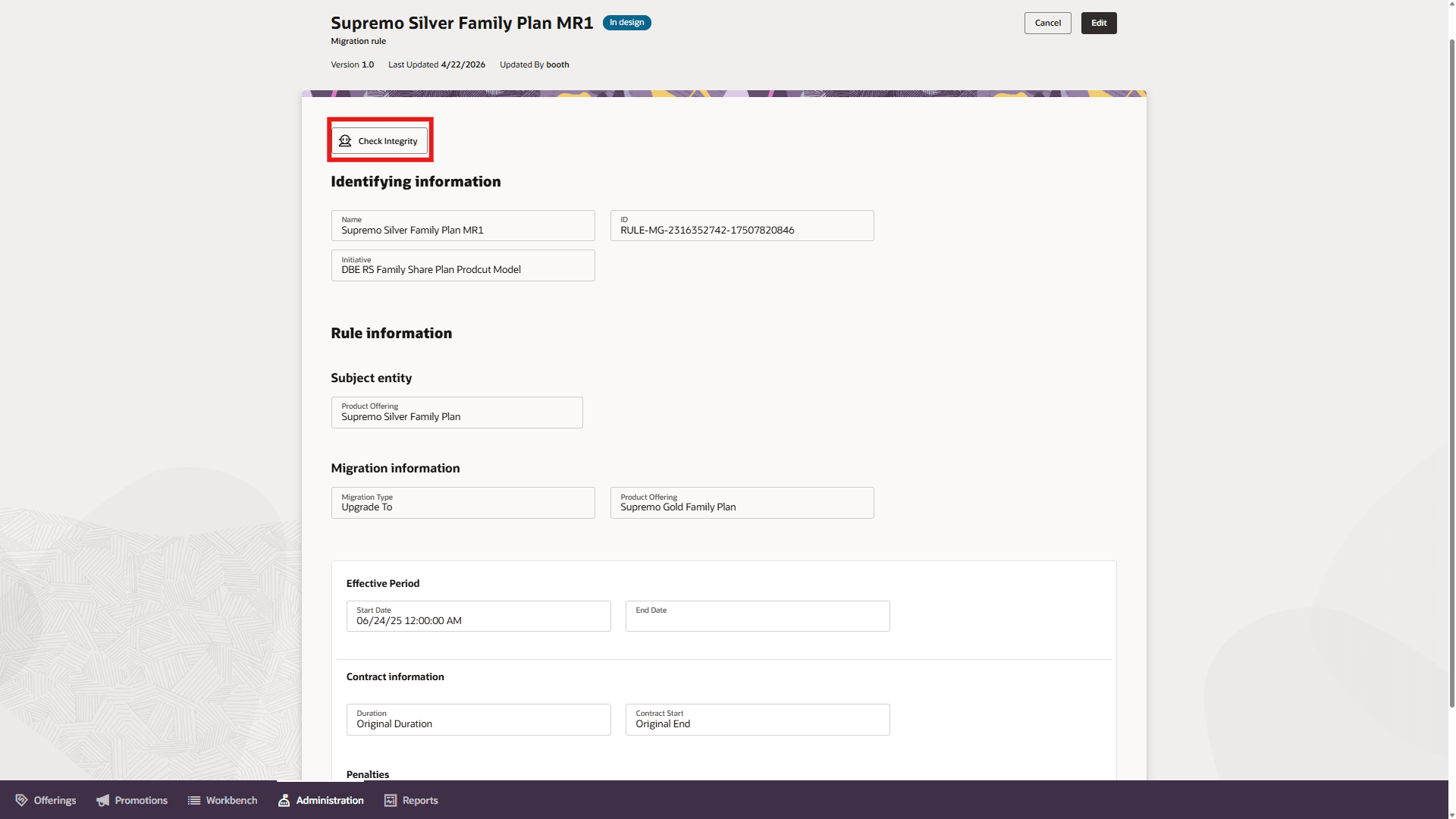
Task: Select the Administration tab
Action: coord(321,800)
